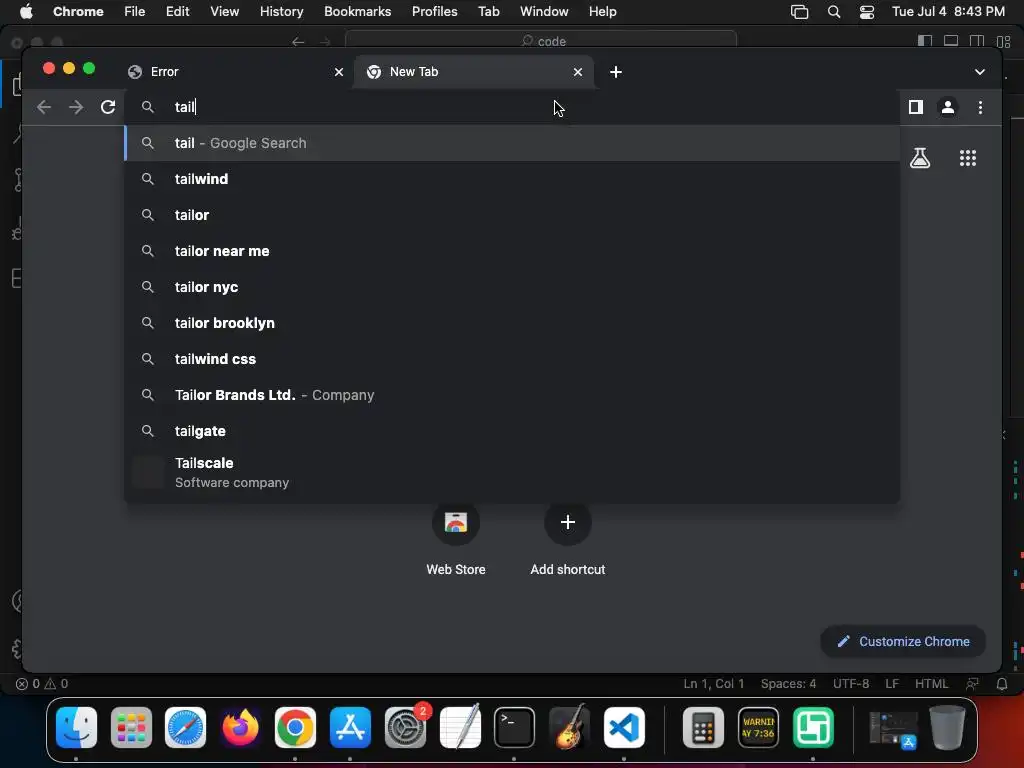The height and width of the screenshot is (768, 1024).
Task: Open the Chrome side panel
Action: tap(916, 107)
